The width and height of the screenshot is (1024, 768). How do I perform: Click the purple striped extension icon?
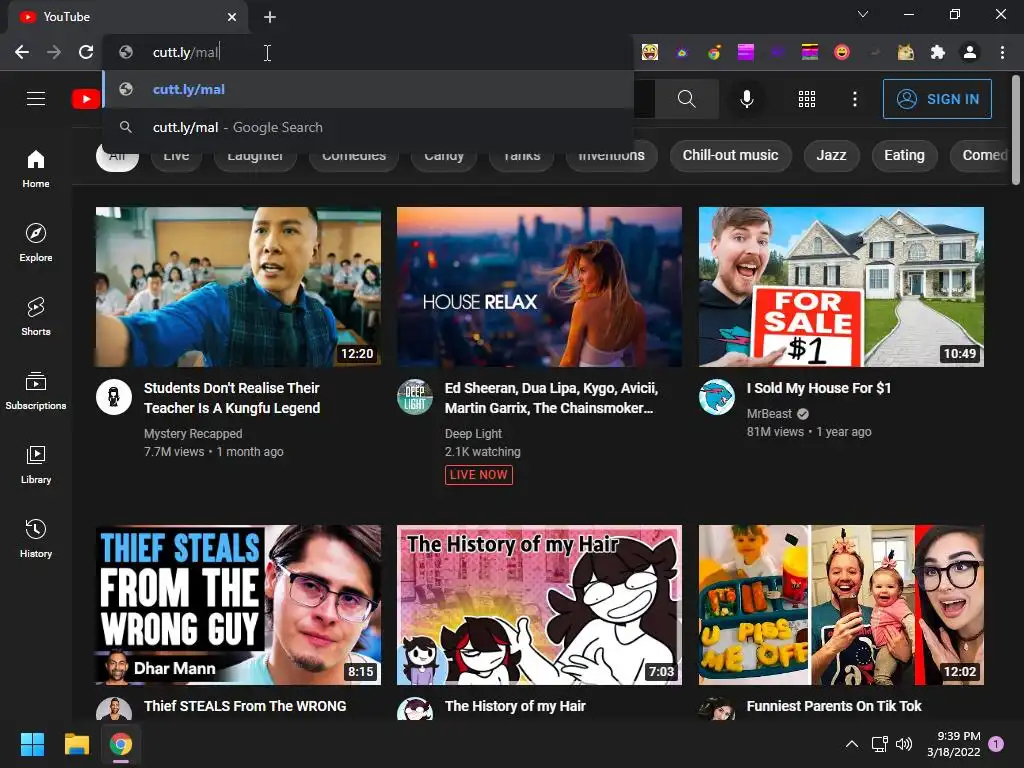click(746, 52)
